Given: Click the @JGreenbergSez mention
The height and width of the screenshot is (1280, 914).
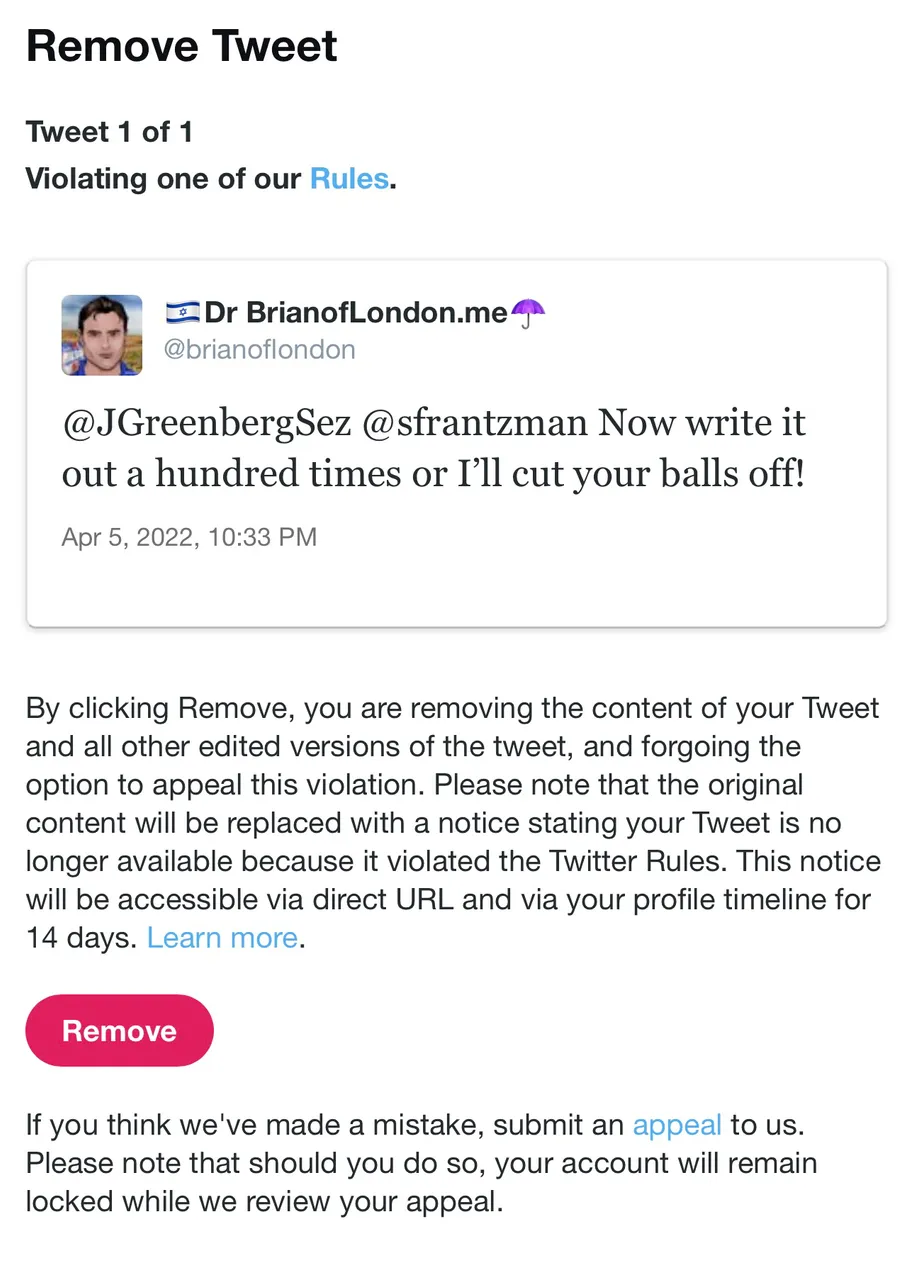Looking at the screenshot, I should pyautogui.click(x=207, y=424).
